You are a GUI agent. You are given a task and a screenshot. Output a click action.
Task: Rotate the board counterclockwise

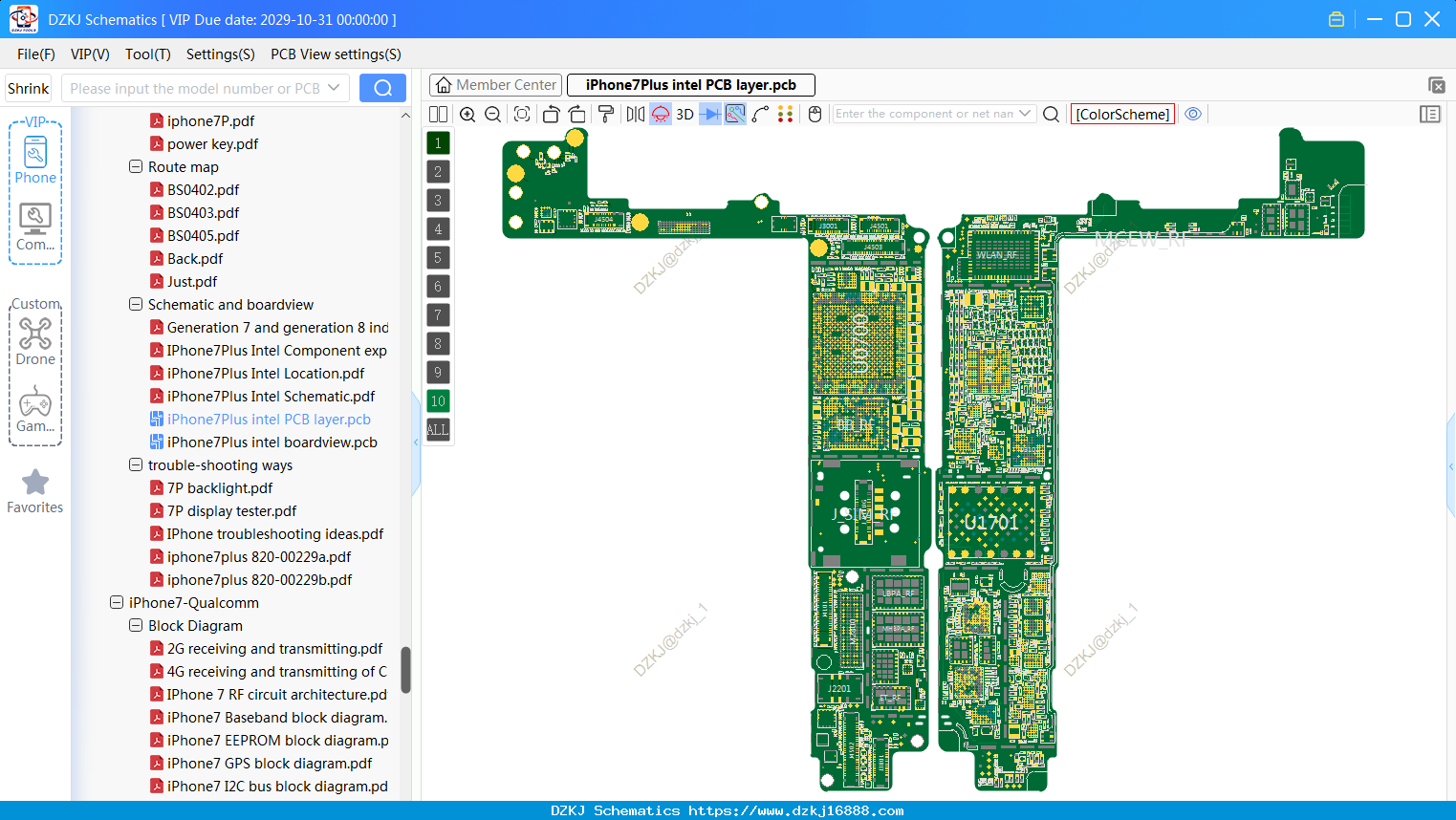(x=551, y=114)
